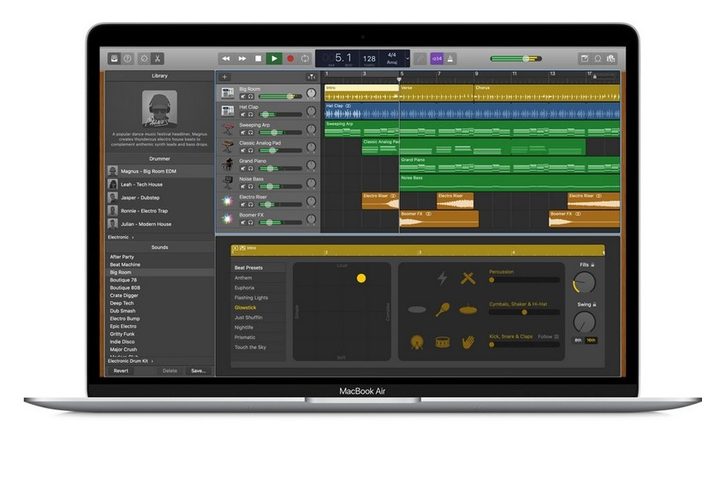Toggle the Tuner button

[420, 59]
